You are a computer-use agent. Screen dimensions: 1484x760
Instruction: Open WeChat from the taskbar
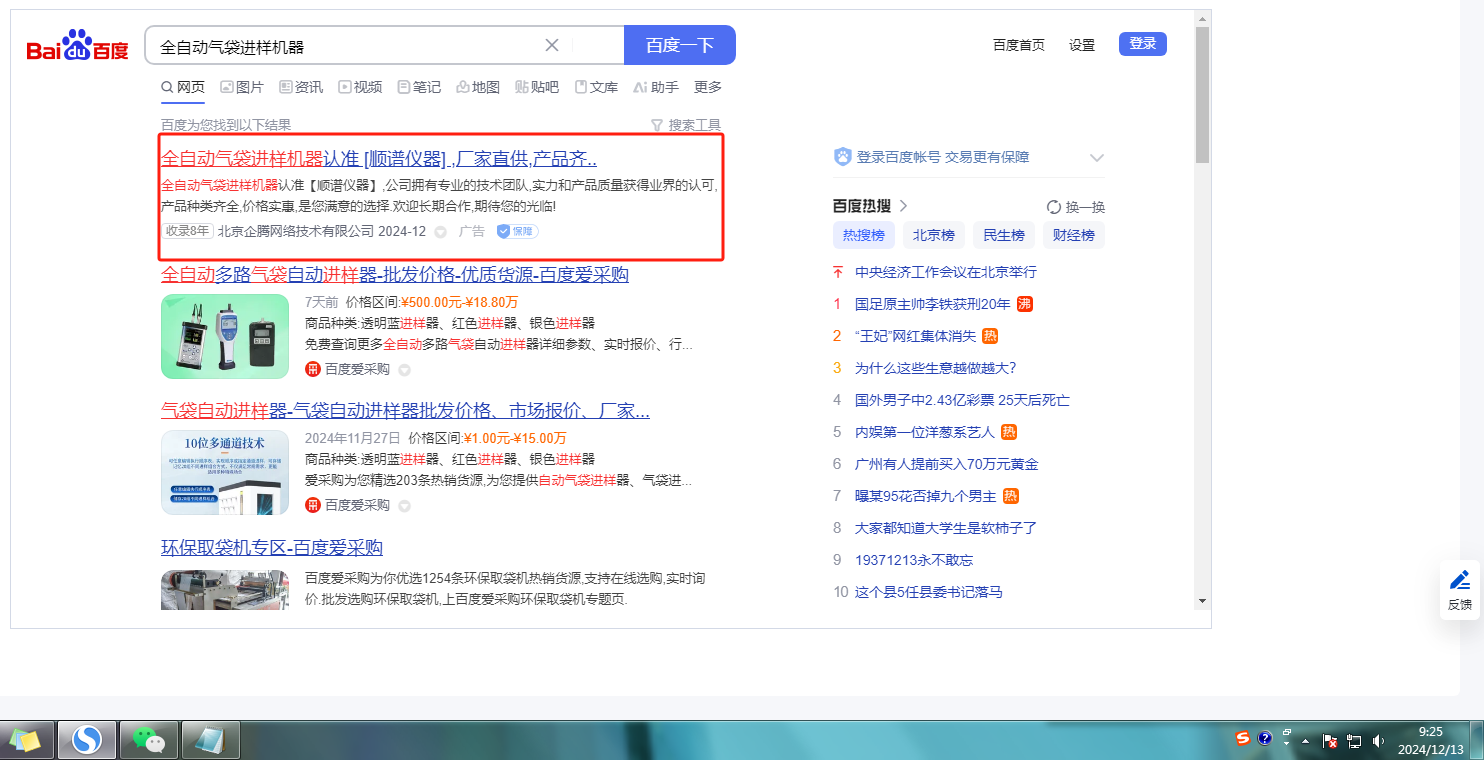(149, 740)
